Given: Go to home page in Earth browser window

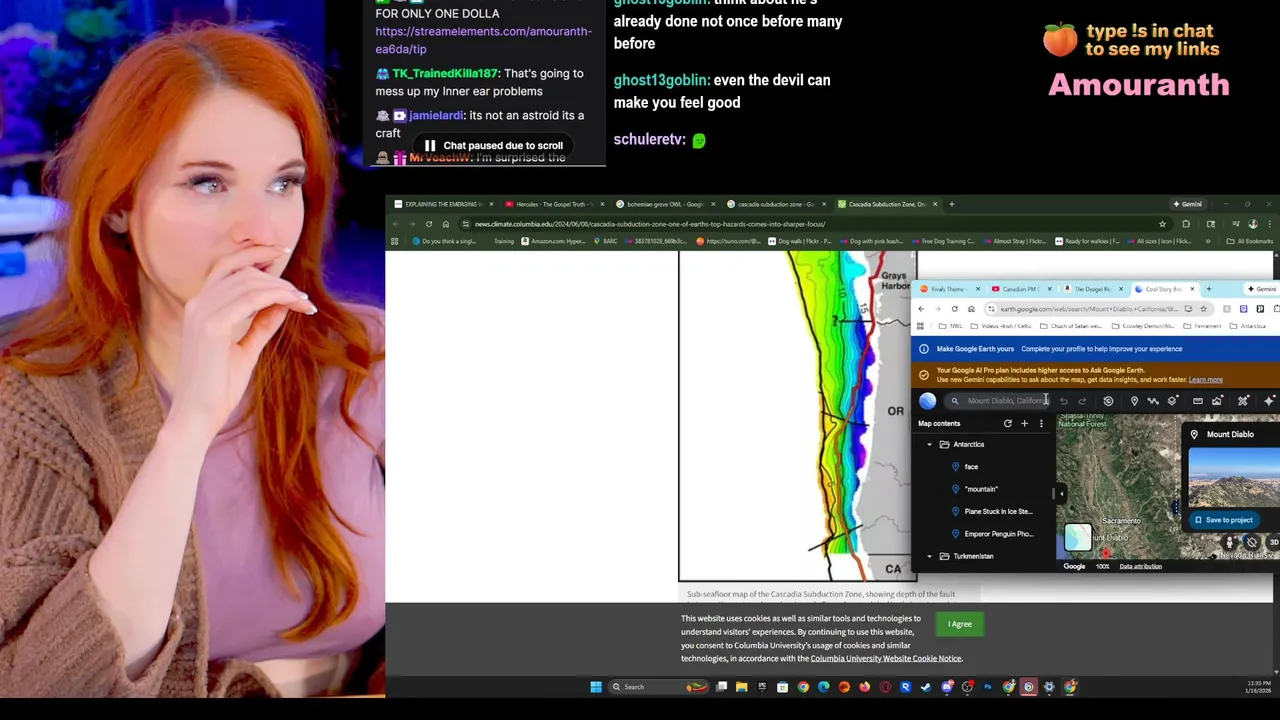Looking at the screenshot, I should tap(971, 309).
